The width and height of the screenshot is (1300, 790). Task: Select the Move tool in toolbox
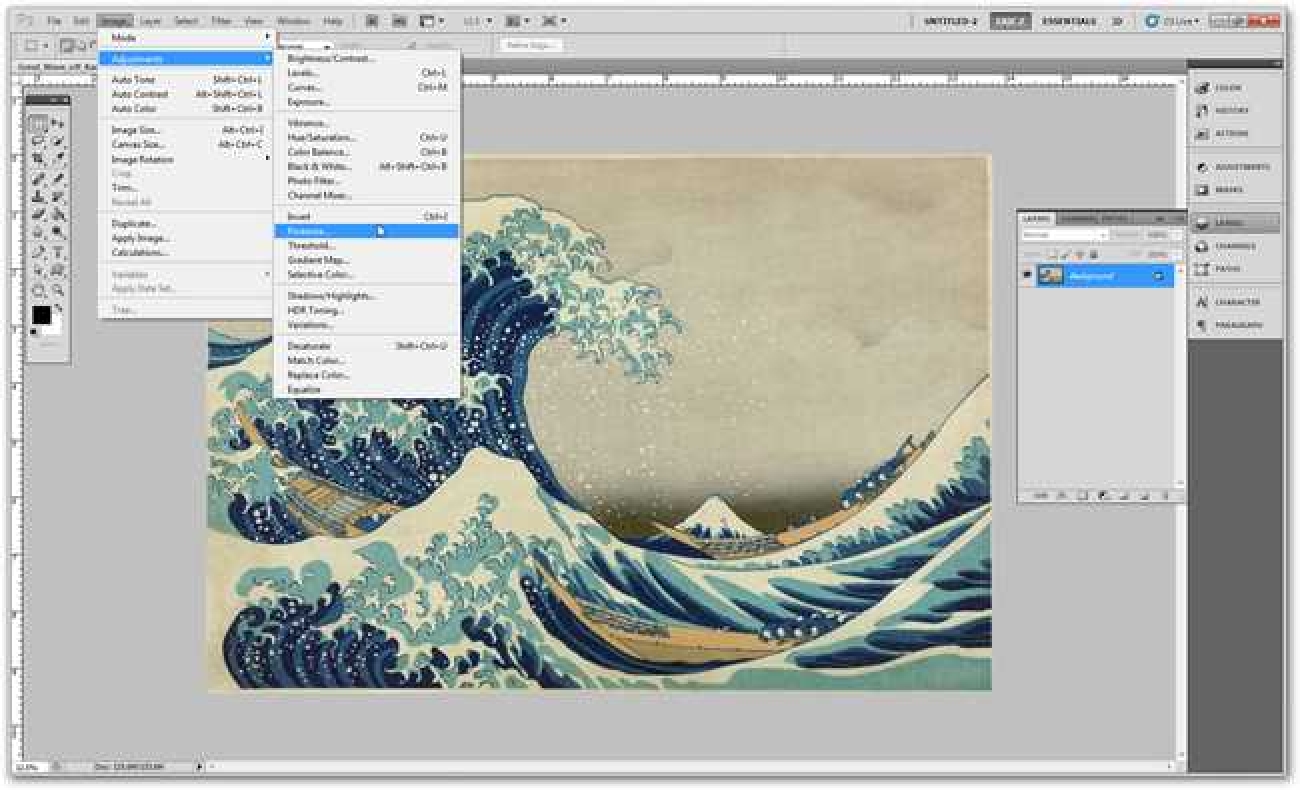point(58,125)
